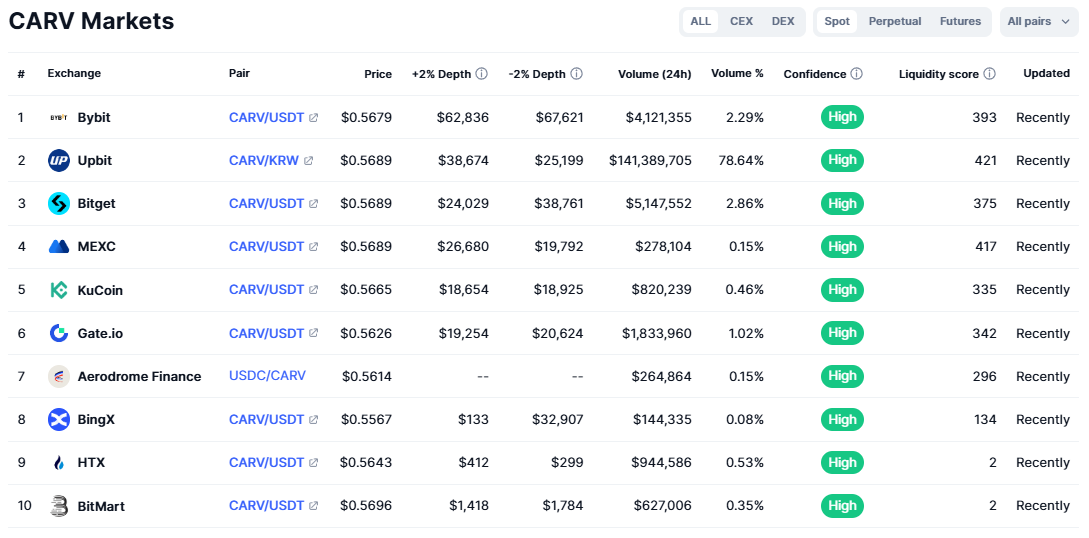This screenshot has width=1089, height=538.
Task: Filter markets by CEX
Action: [x=741, y=22]
